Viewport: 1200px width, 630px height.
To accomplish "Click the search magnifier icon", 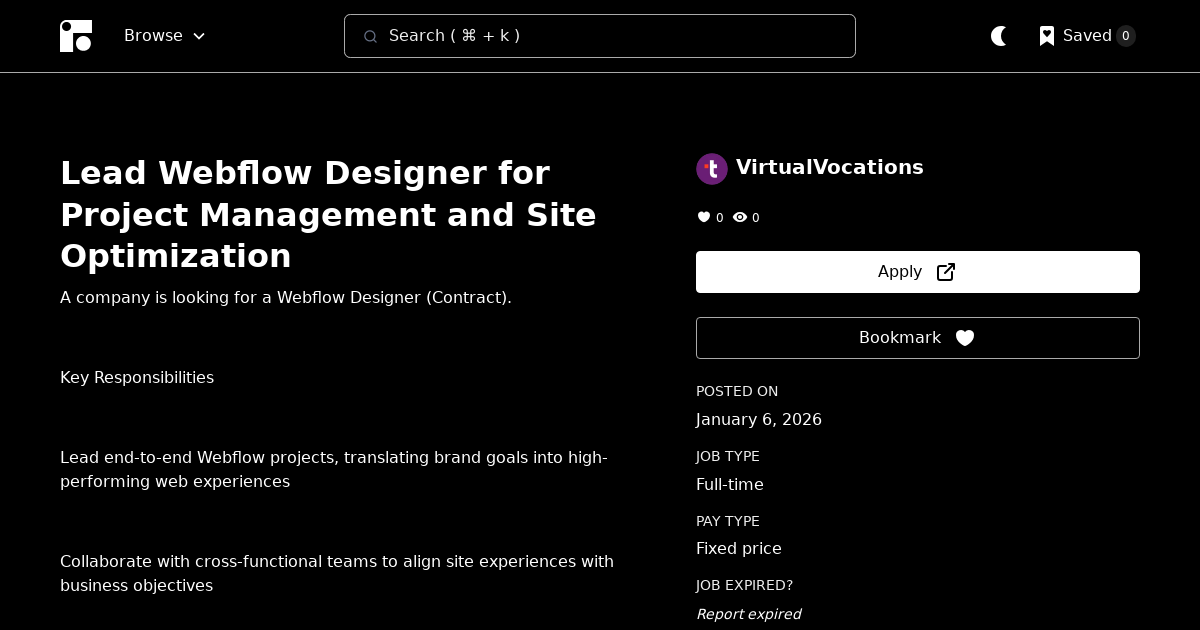I will (x=371, y=36).
